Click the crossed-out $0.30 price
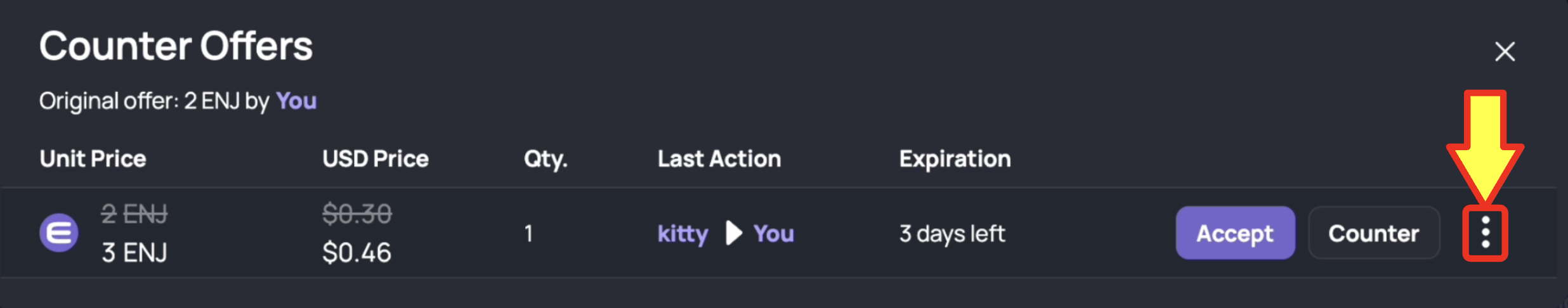1568x308 pixels. 356,214
